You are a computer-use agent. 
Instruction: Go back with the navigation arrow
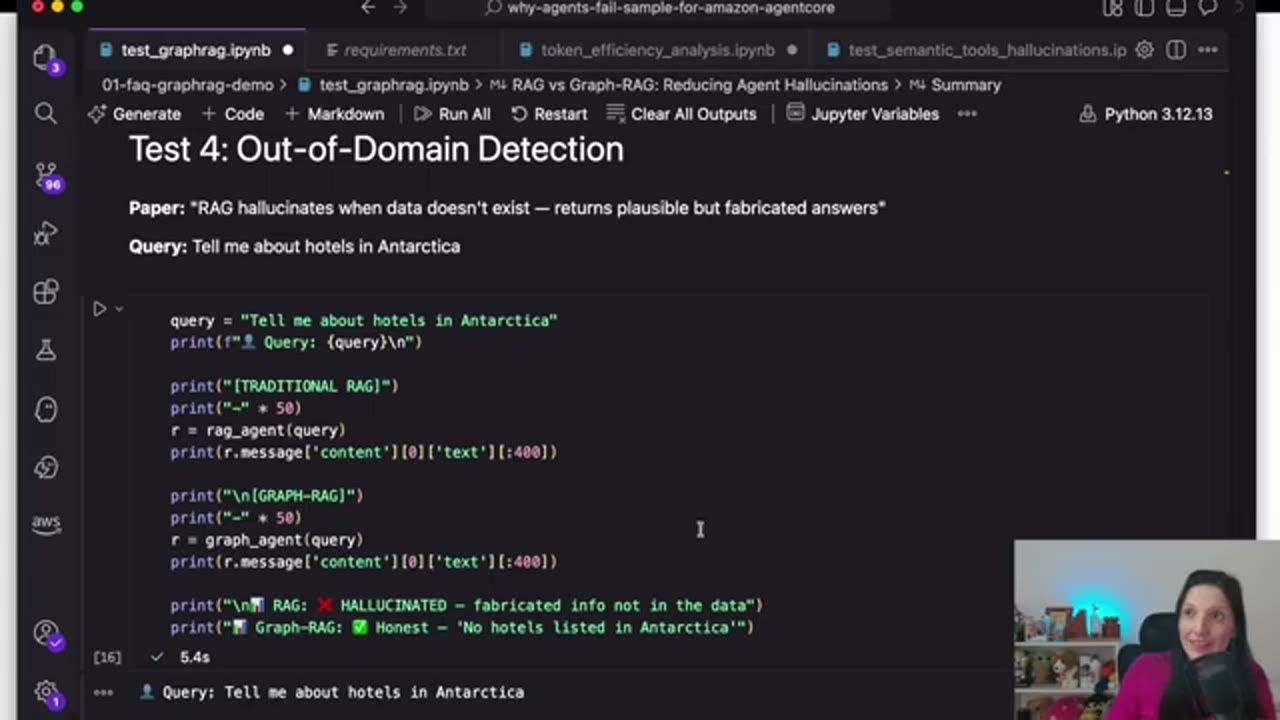point(368,8)
